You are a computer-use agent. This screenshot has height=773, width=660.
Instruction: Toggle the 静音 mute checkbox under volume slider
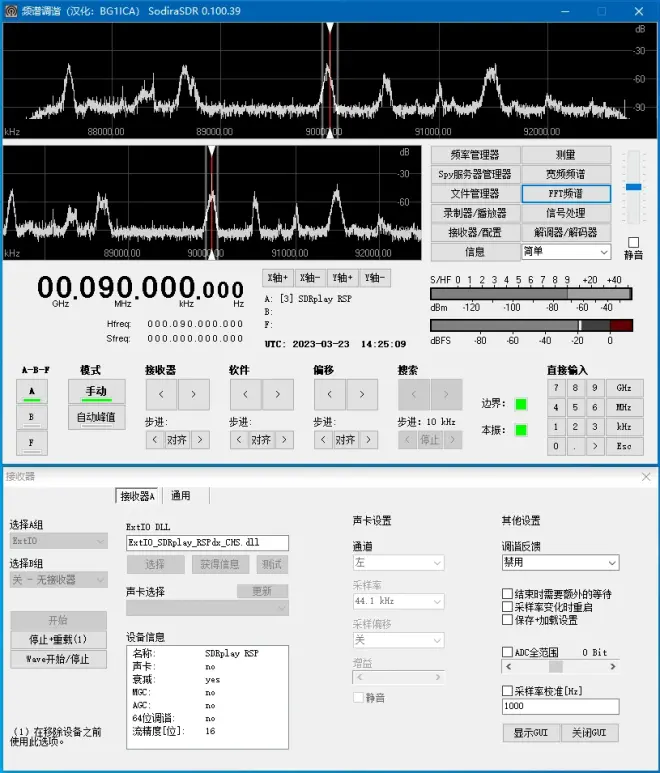(633, 242)
